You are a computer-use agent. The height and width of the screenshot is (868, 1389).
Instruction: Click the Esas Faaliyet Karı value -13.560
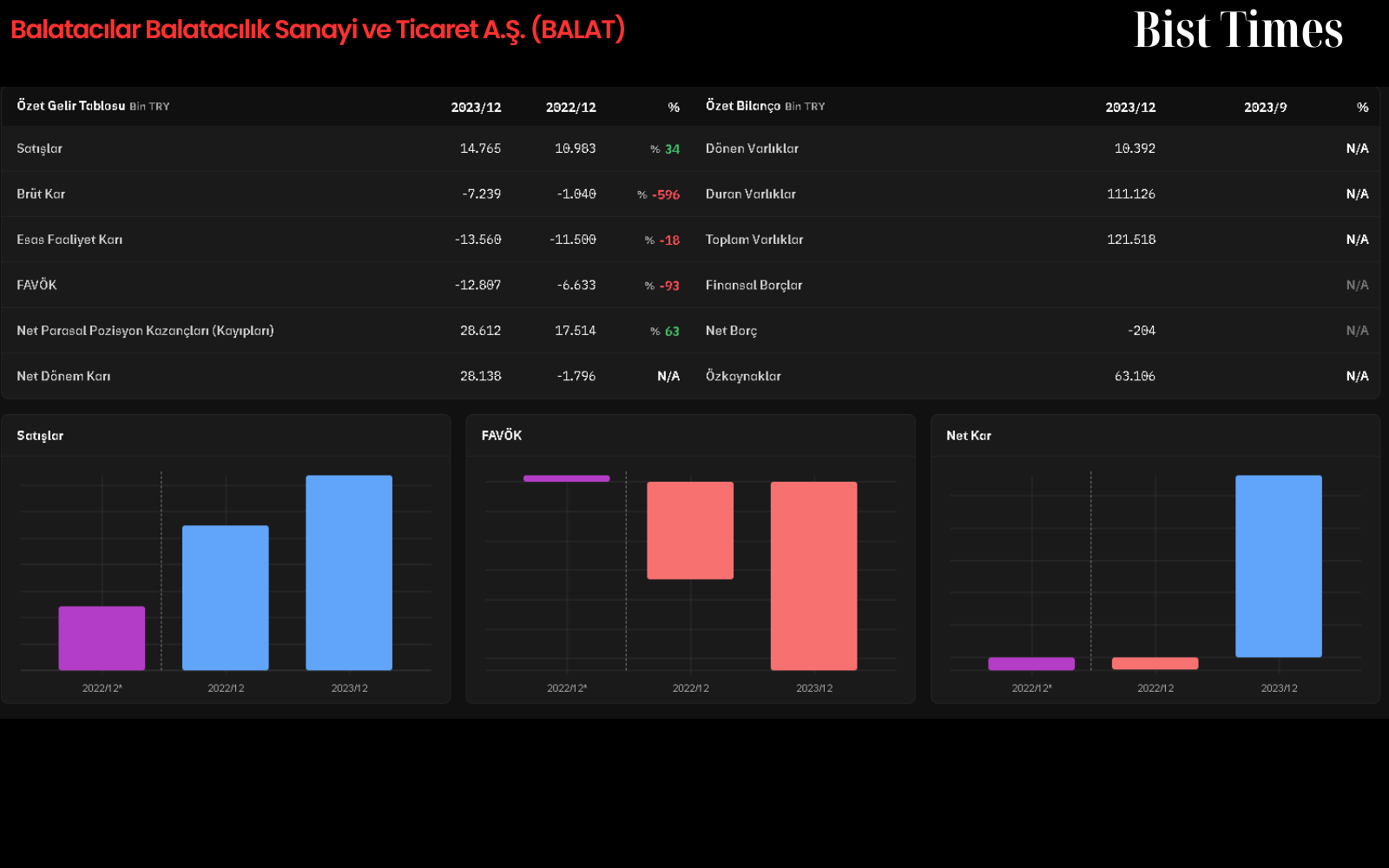pyautogui.click(x=477, y=240)
